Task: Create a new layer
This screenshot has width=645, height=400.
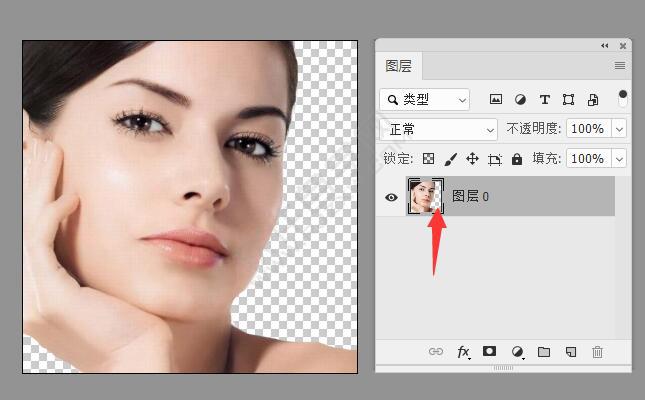Action: (571, 352)
